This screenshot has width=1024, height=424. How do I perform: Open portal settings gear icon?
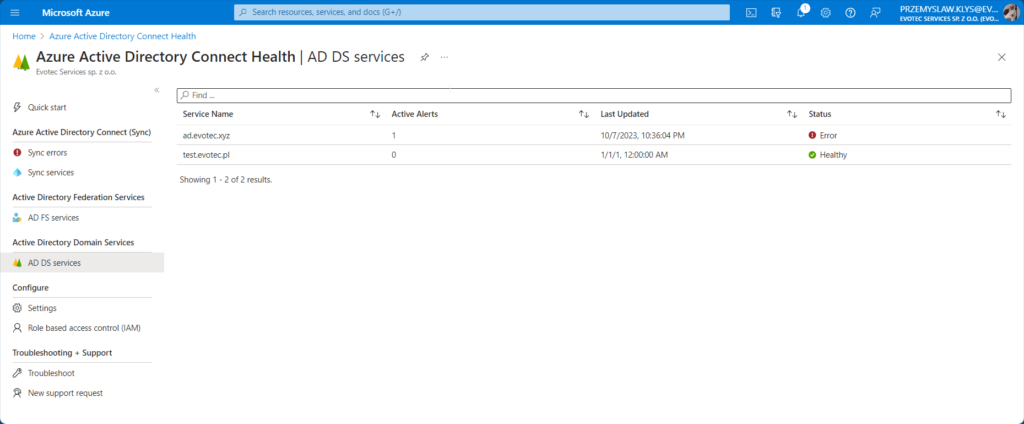(x=826, y=12)
